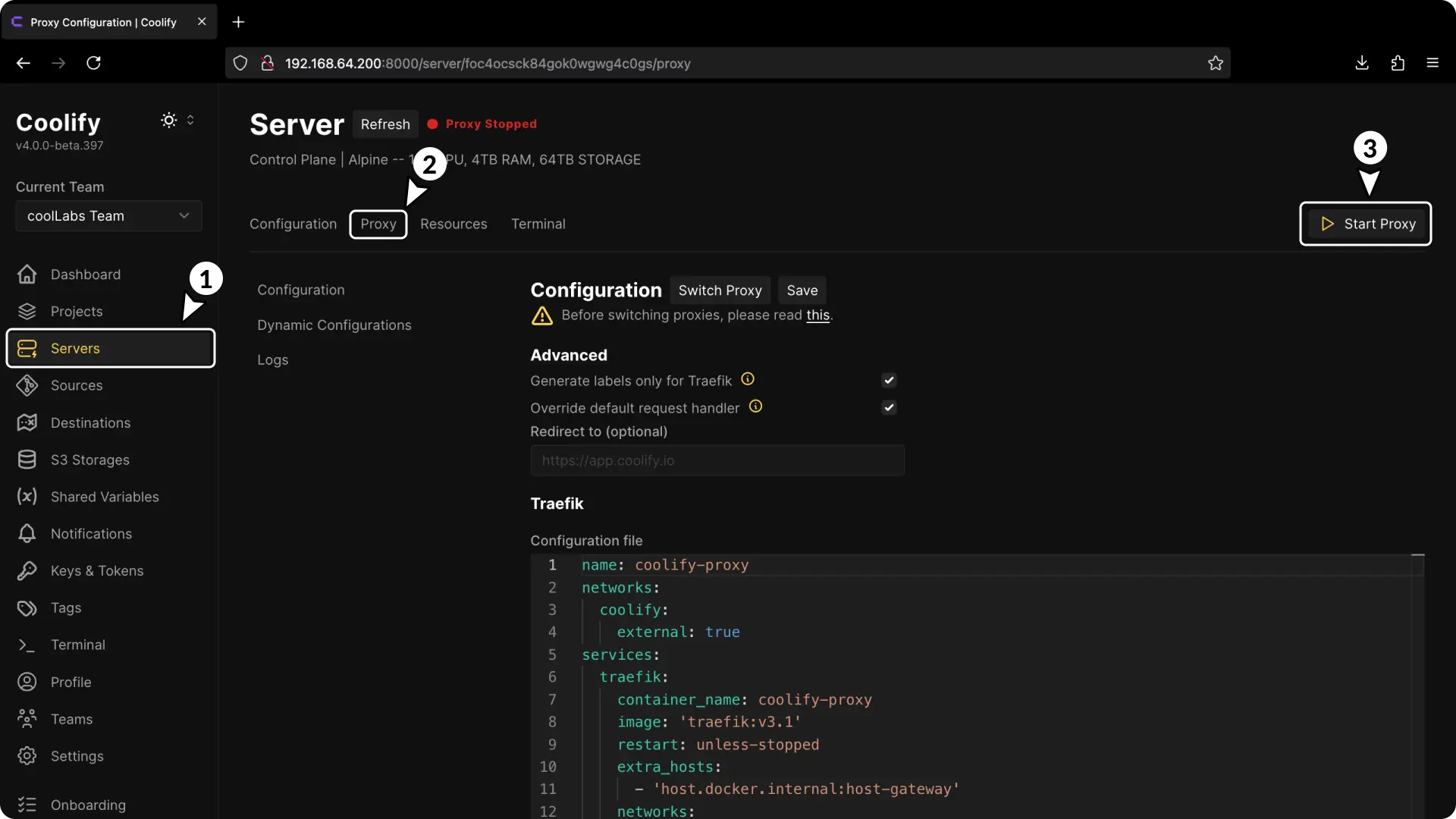This screenshot has width=1456, height=819.
Task: Open the Tags page
Action: pyautogui.click(x=64, y=607)
